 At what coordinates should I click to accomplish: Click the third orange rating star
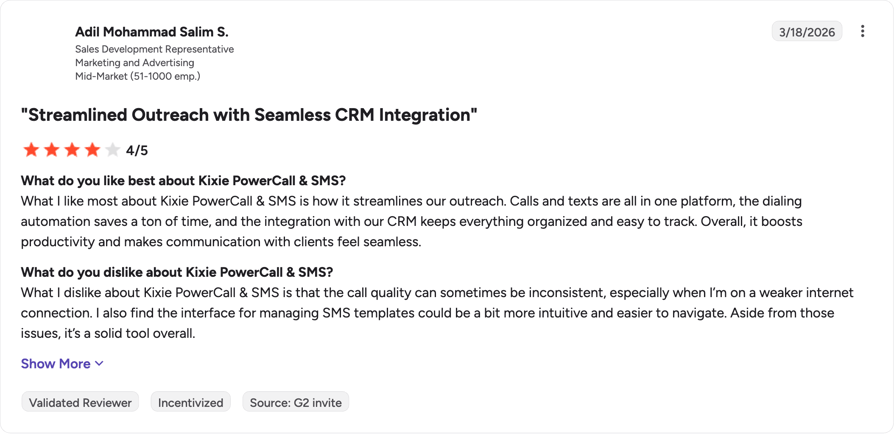tap(72, 150)
